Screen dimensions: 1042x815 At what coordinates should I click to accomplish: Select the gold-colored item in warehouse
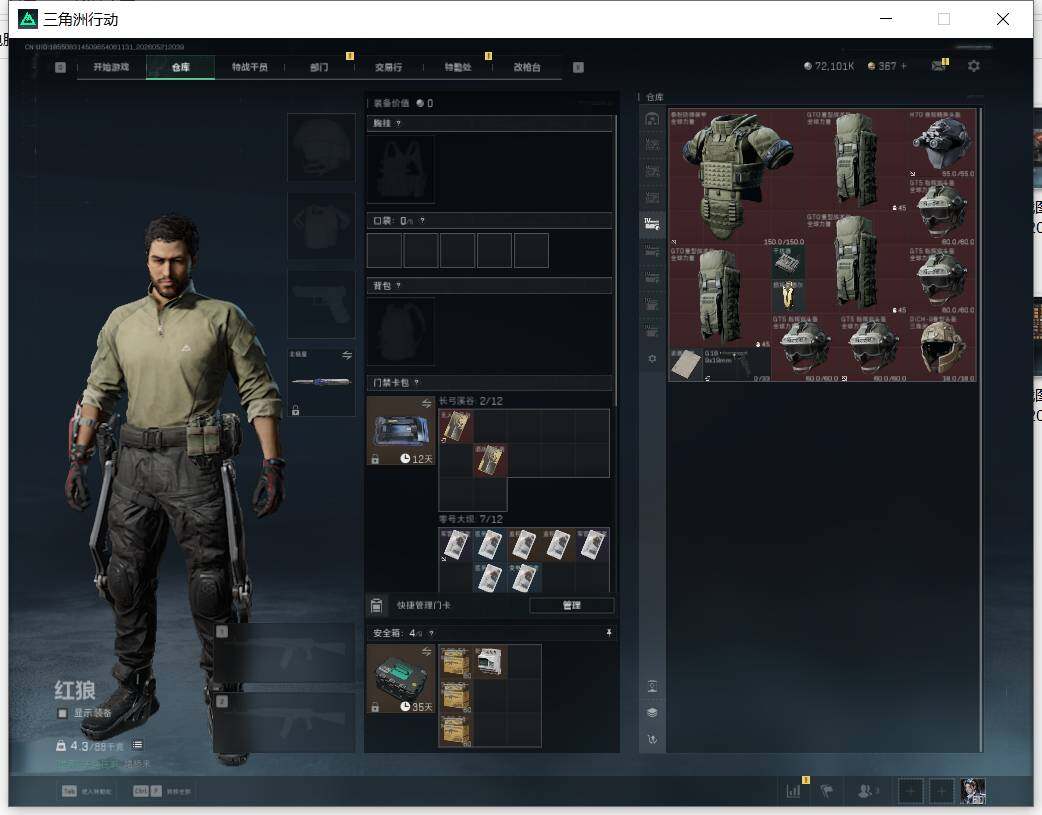[788, 296]
